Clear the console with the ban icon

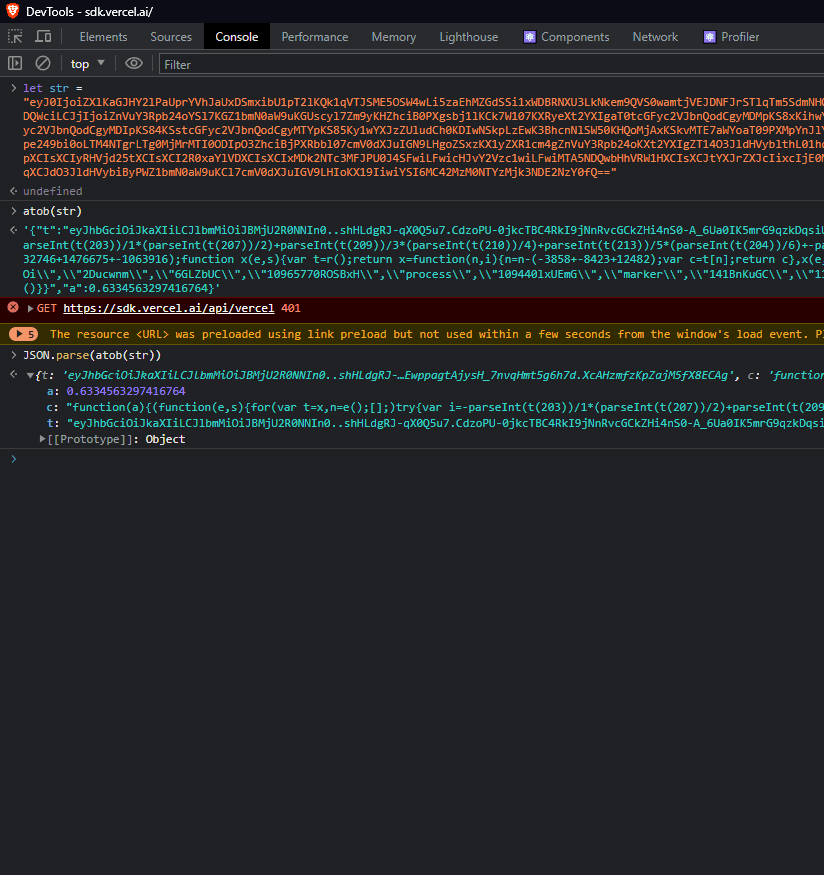coord(43,63)
